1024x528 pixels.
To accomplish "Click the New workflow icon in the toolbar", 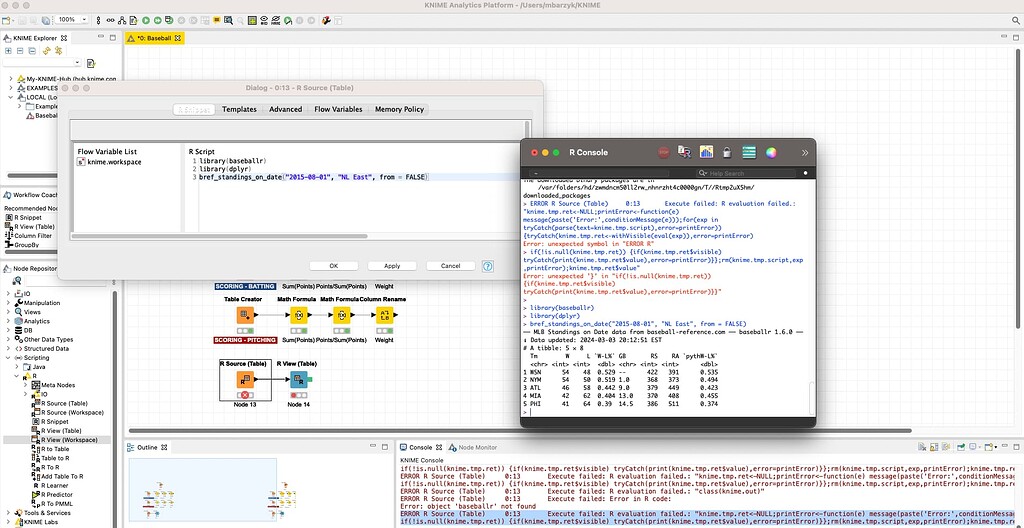I will pyautogui.click(x=5, y=20).
